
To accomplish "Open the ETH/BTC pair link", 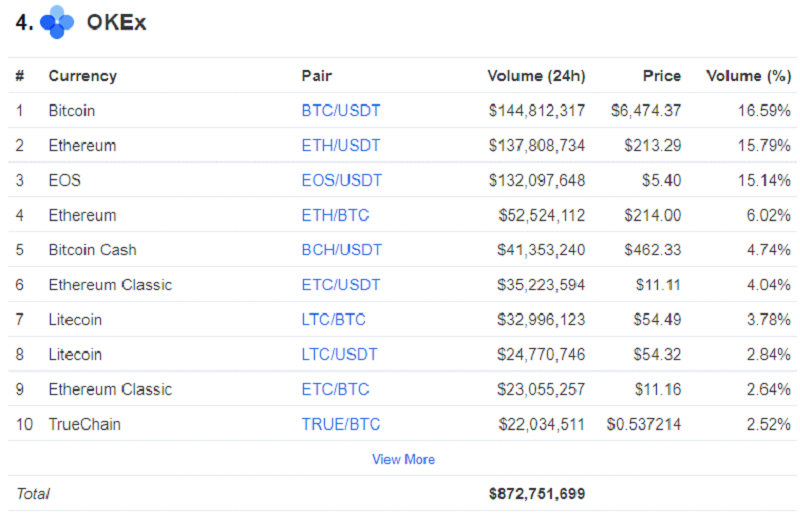I will pyautogui.click(x=335, y=215).
